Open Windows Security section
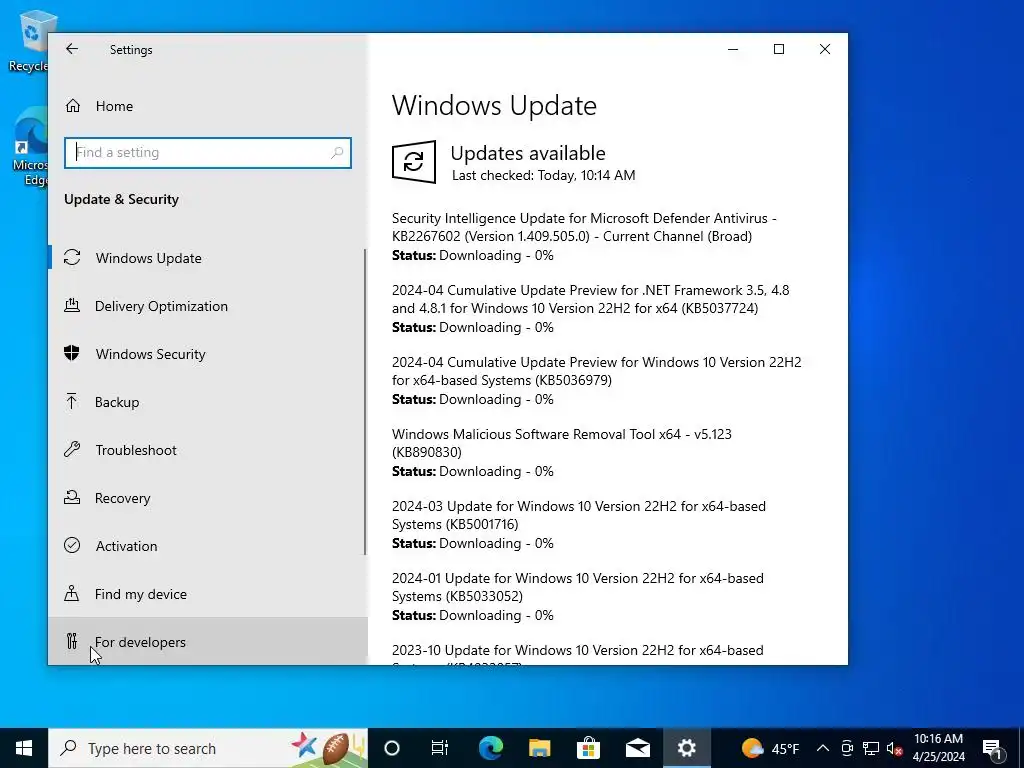 pyautogui.click(x=208, y=354)
